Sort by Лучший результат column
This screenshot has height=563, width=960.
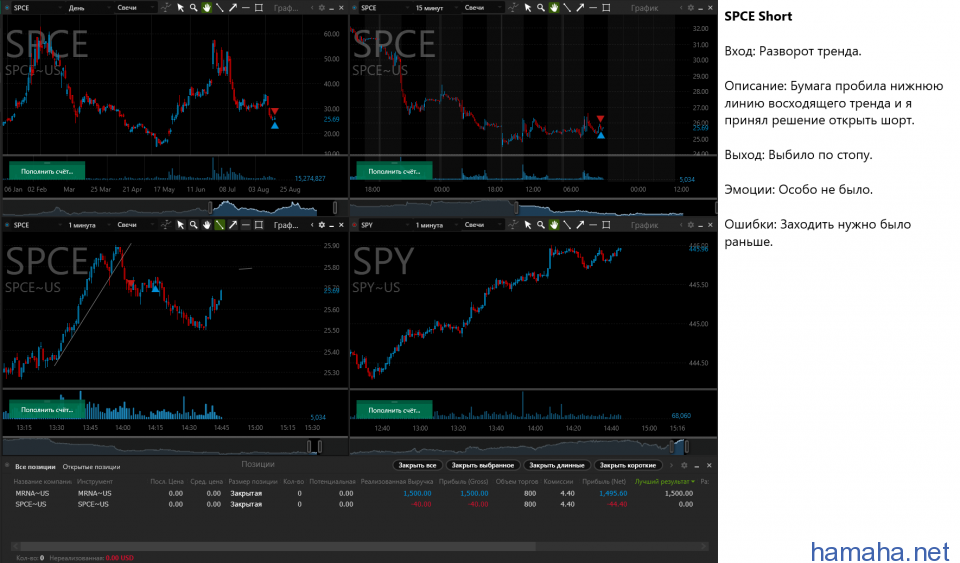(x=664, y=482)
